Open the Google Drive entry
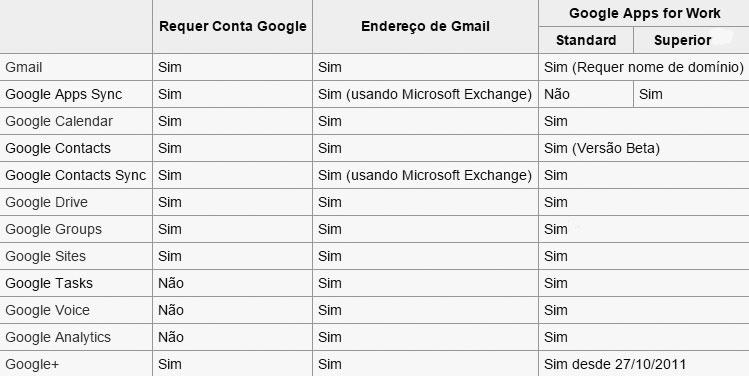 pos(46,203)
